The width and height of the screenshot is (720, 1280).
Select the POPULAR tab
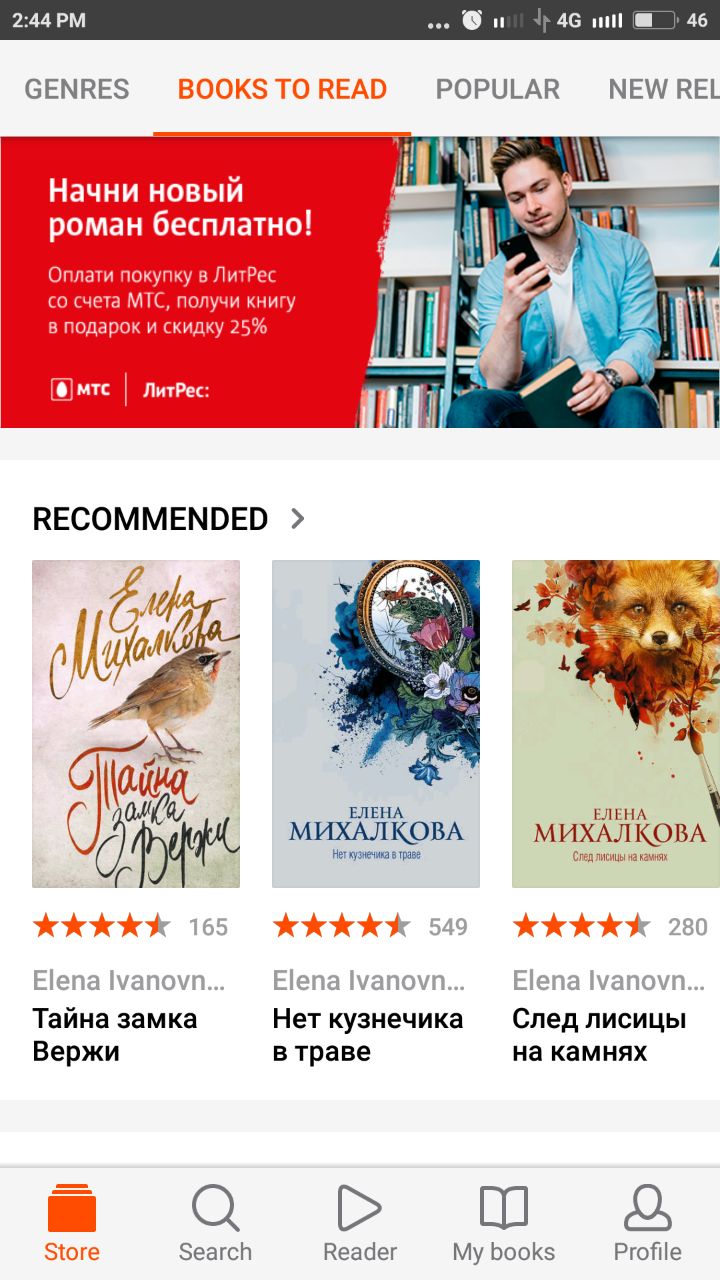tap(497, 89)
